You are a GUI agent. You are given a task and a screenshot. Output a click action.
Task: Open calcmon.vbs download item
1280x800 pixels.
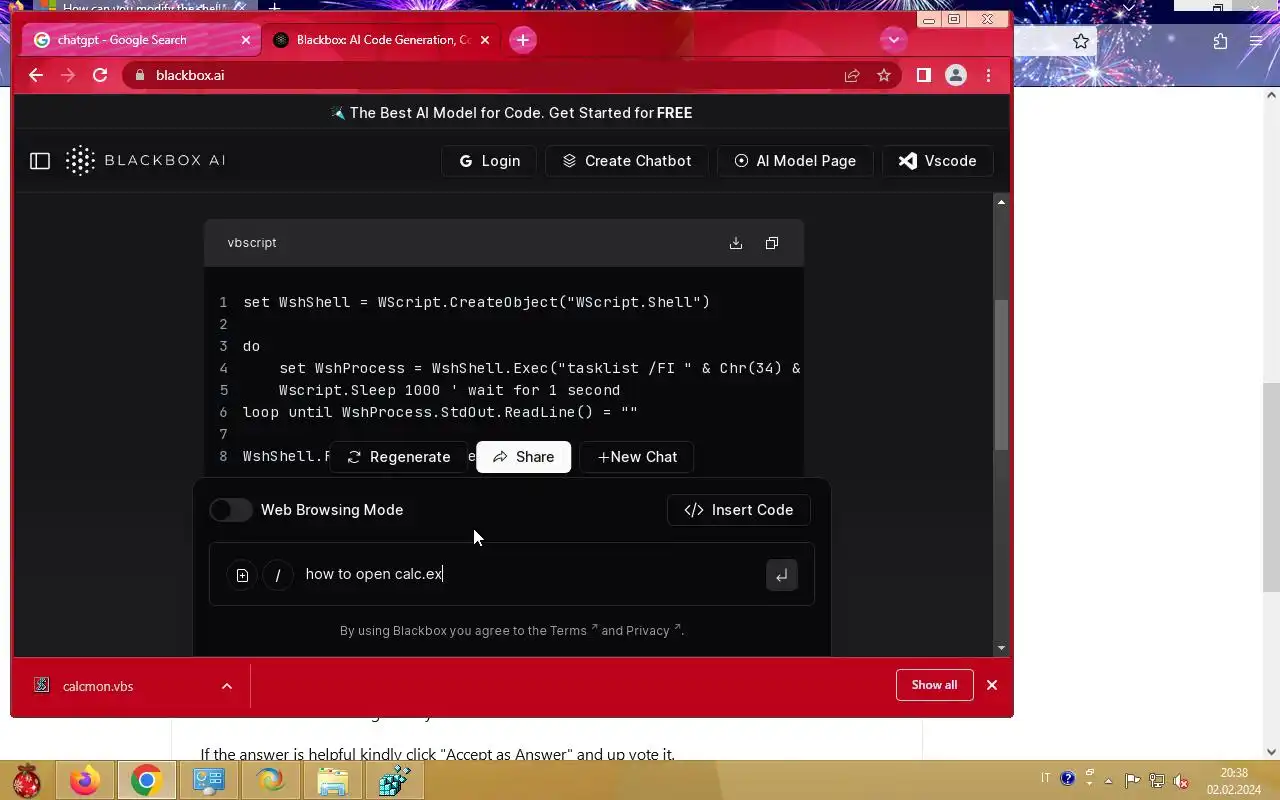[x=98, y=686]
